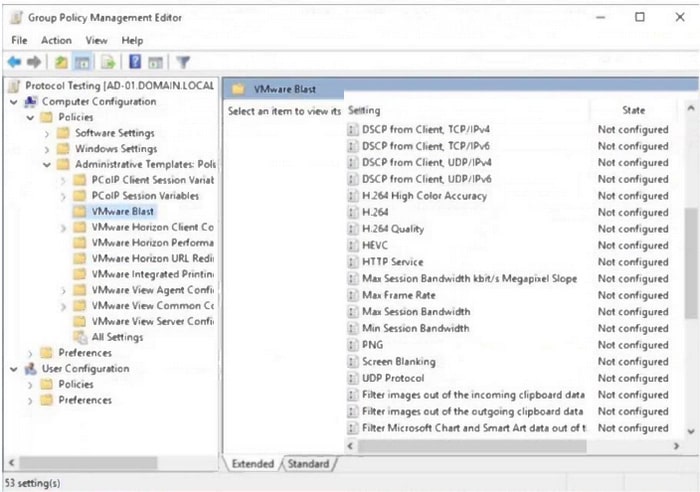Open Help via the blue question-mark icon
This screenshot has height=492, width=700.
(x=134, y=62)
